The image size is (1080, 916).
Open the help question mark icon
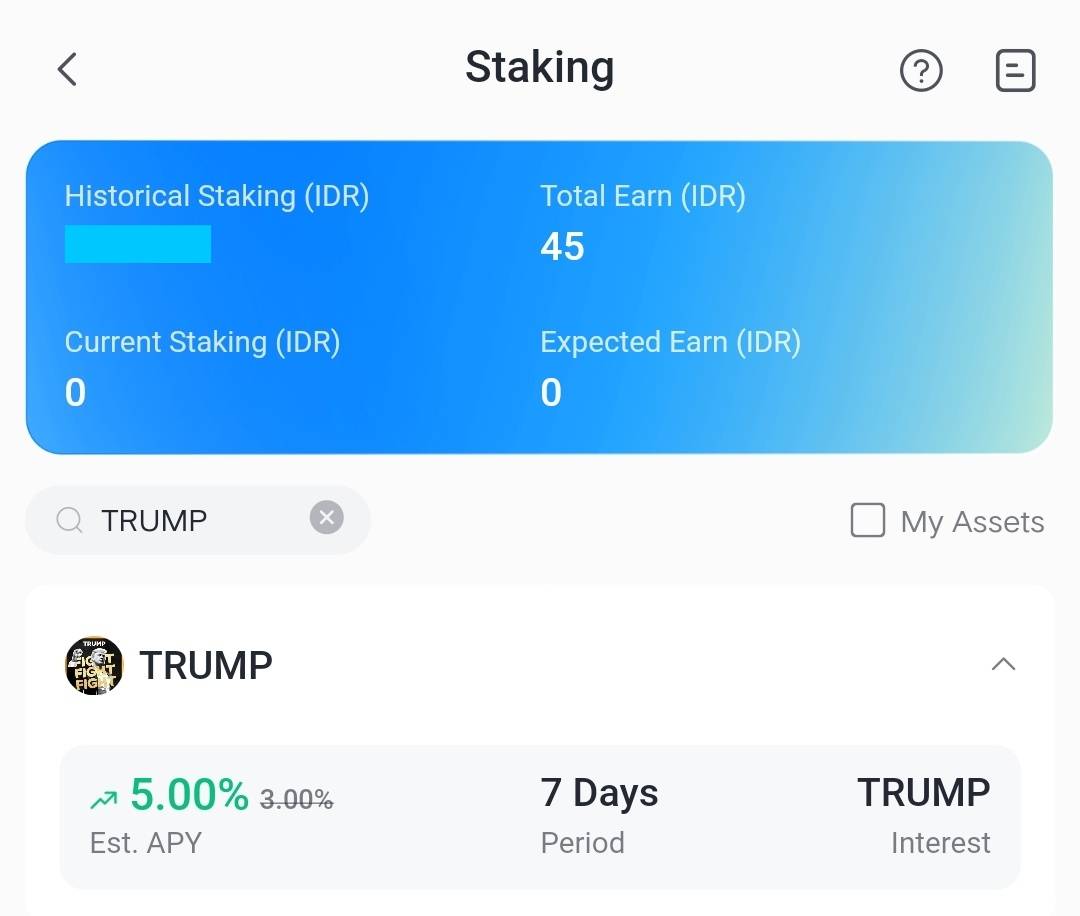pyautogui.click(x=921, y=70)
